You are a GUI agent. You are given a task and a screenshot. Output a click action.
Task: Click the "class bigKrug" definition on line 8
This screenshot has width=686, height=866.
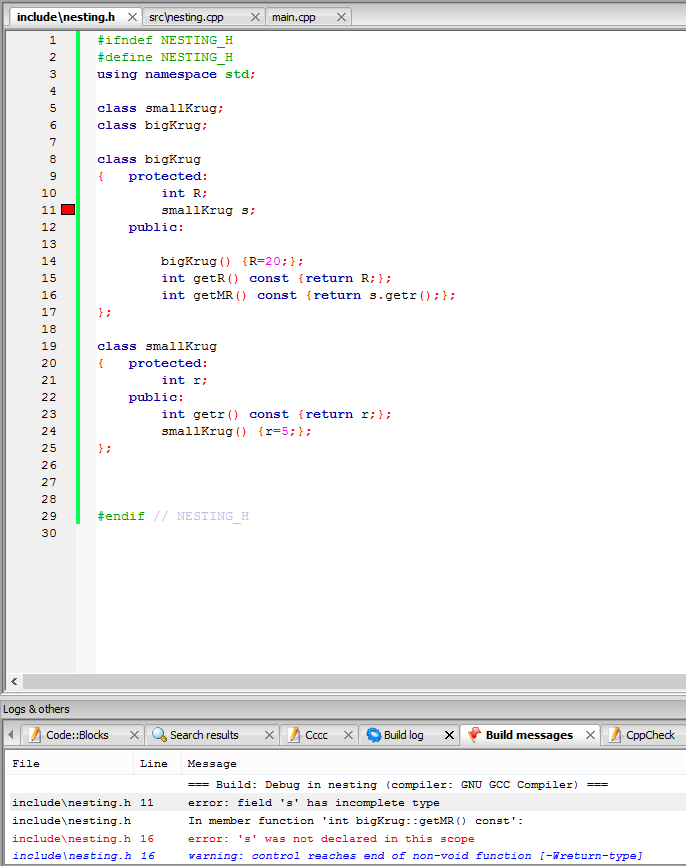[149, 160]
